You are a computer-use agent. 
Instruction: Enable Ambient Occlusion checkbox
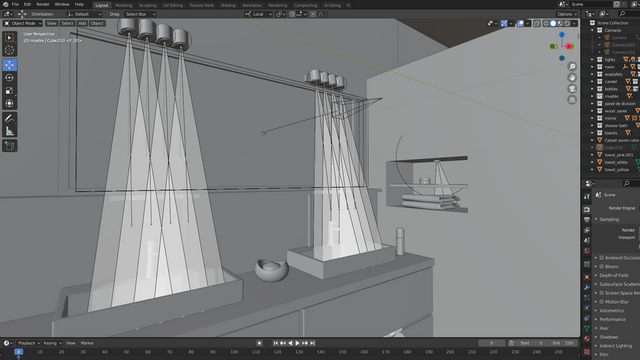coord(601,258)
